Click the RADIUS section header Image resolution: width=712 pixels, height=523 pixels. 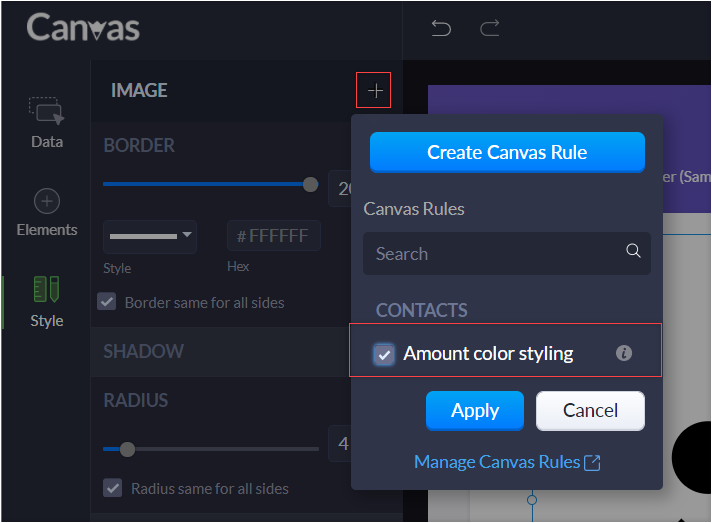click(x=136, y=400)
